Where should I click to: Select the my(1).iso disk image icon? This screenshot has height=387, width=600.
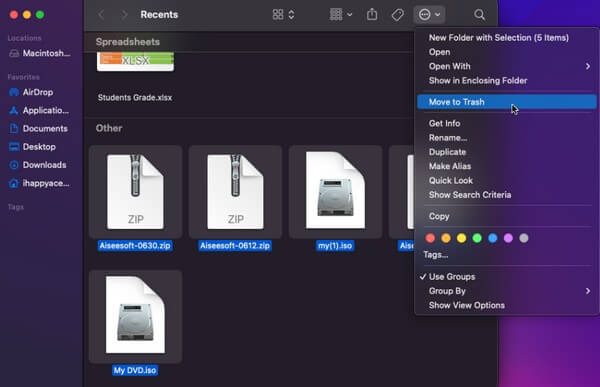pos(335,190)
